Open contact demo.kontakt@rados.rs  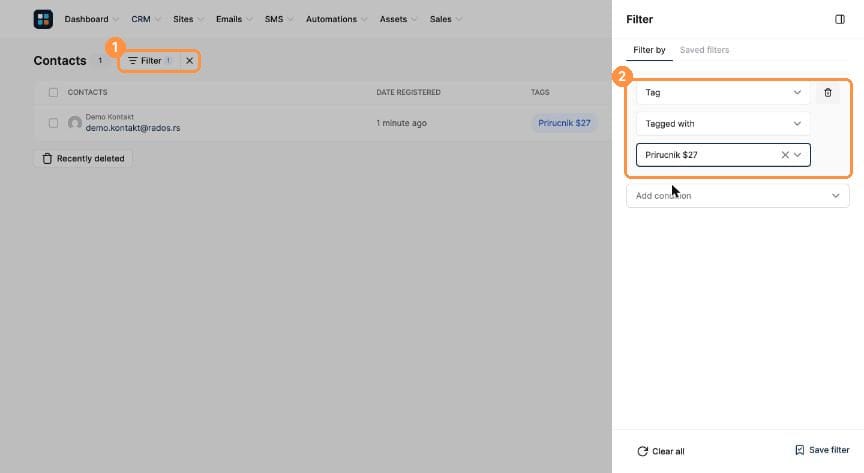point(133,128)
